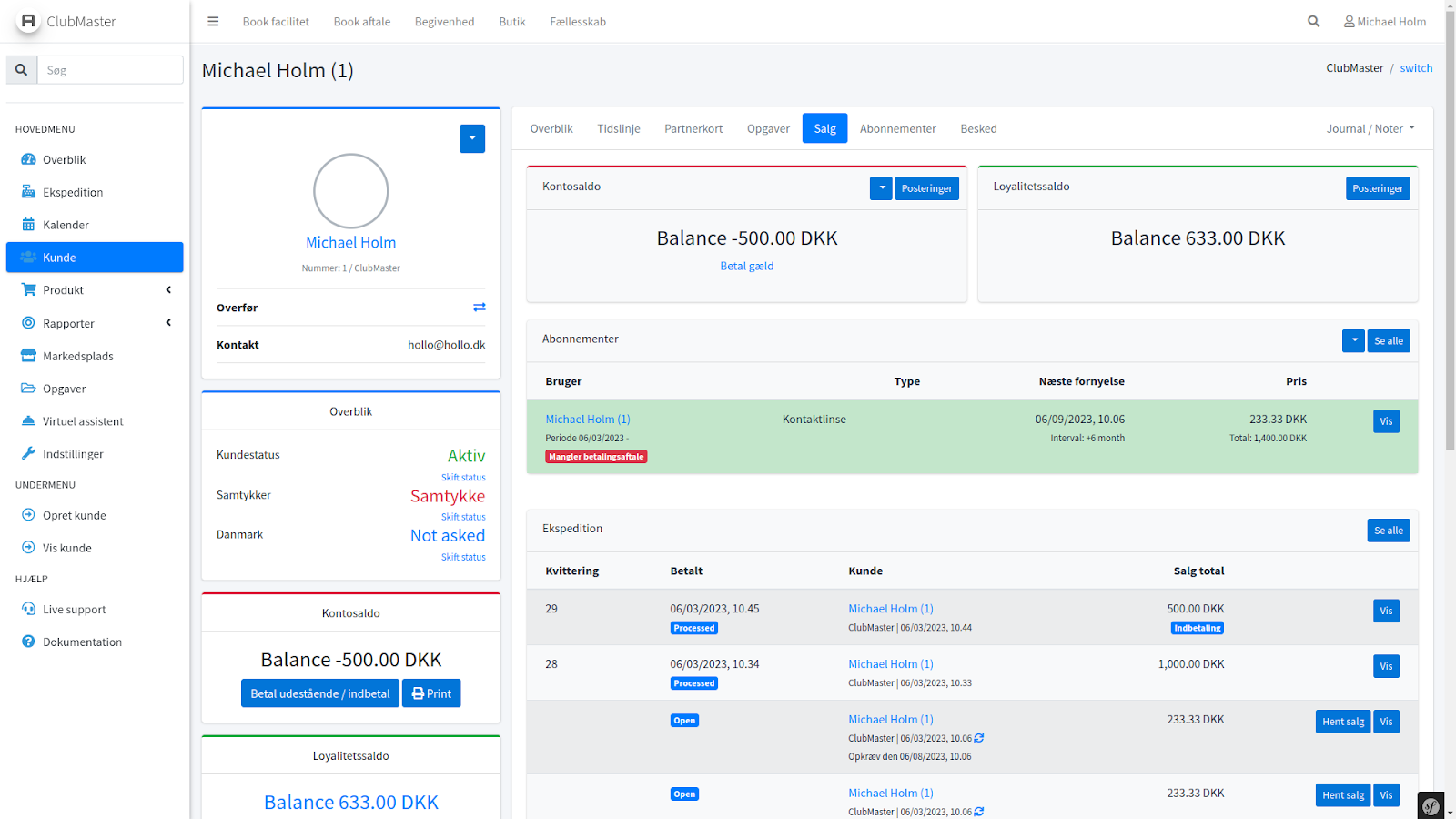Click the sidebar Søg input field
The width and height of the screenshot is (1456, 819).
click(x=109, y=70)
